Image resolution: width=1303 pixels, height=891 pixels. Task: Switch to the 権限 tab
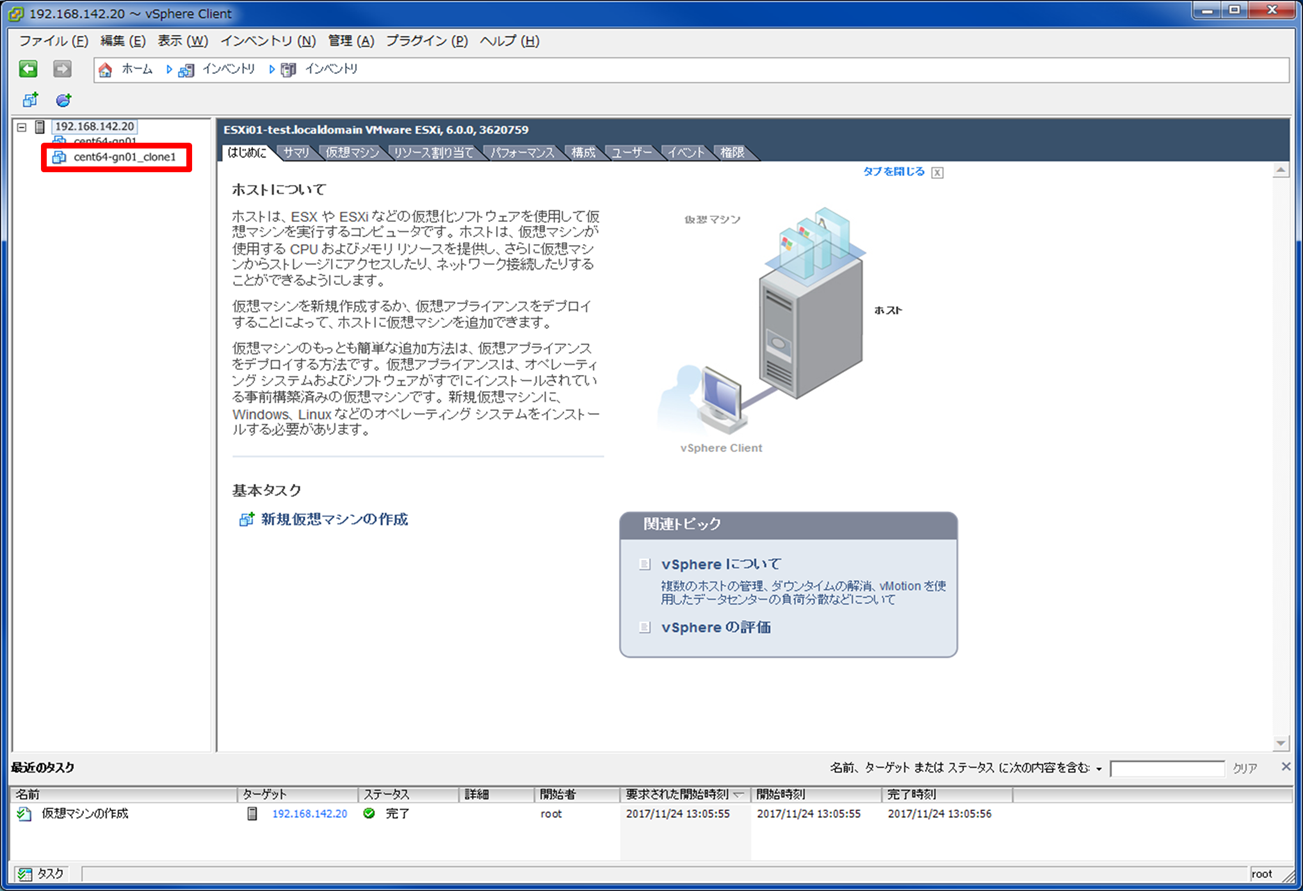732,153
